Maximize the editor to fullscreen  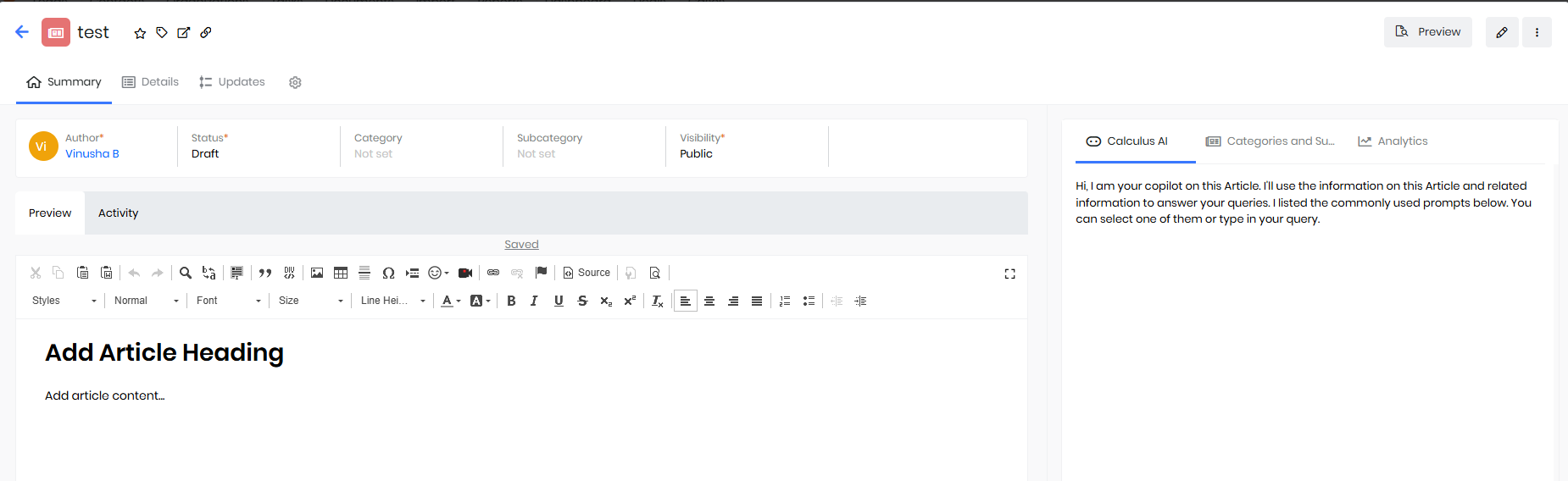1009,274
